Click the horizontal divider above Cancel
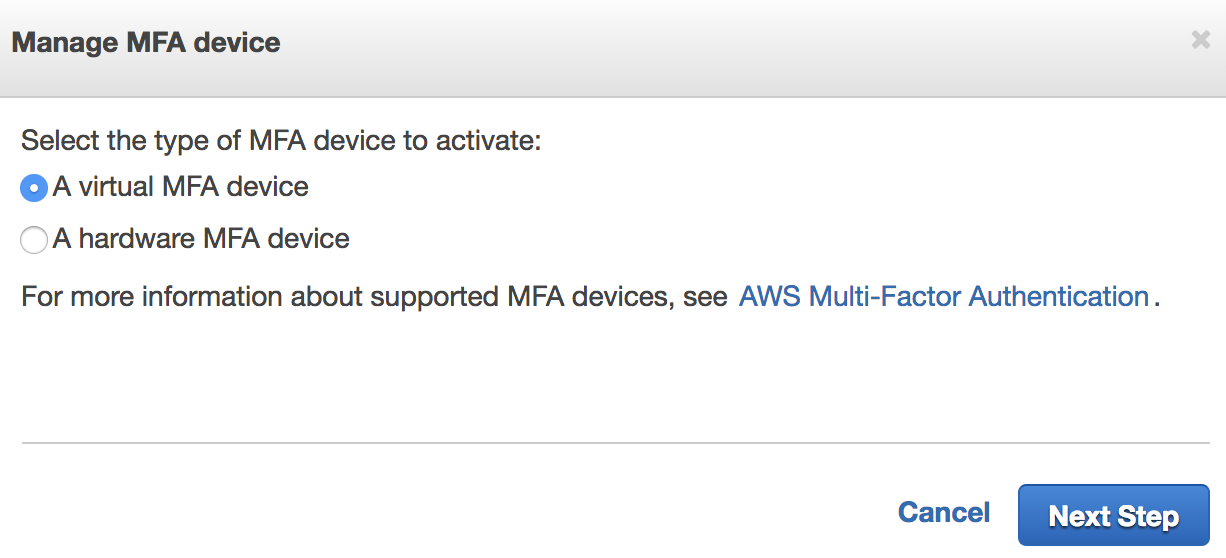This screenshot has height=558, width=1226. (614, 443)
